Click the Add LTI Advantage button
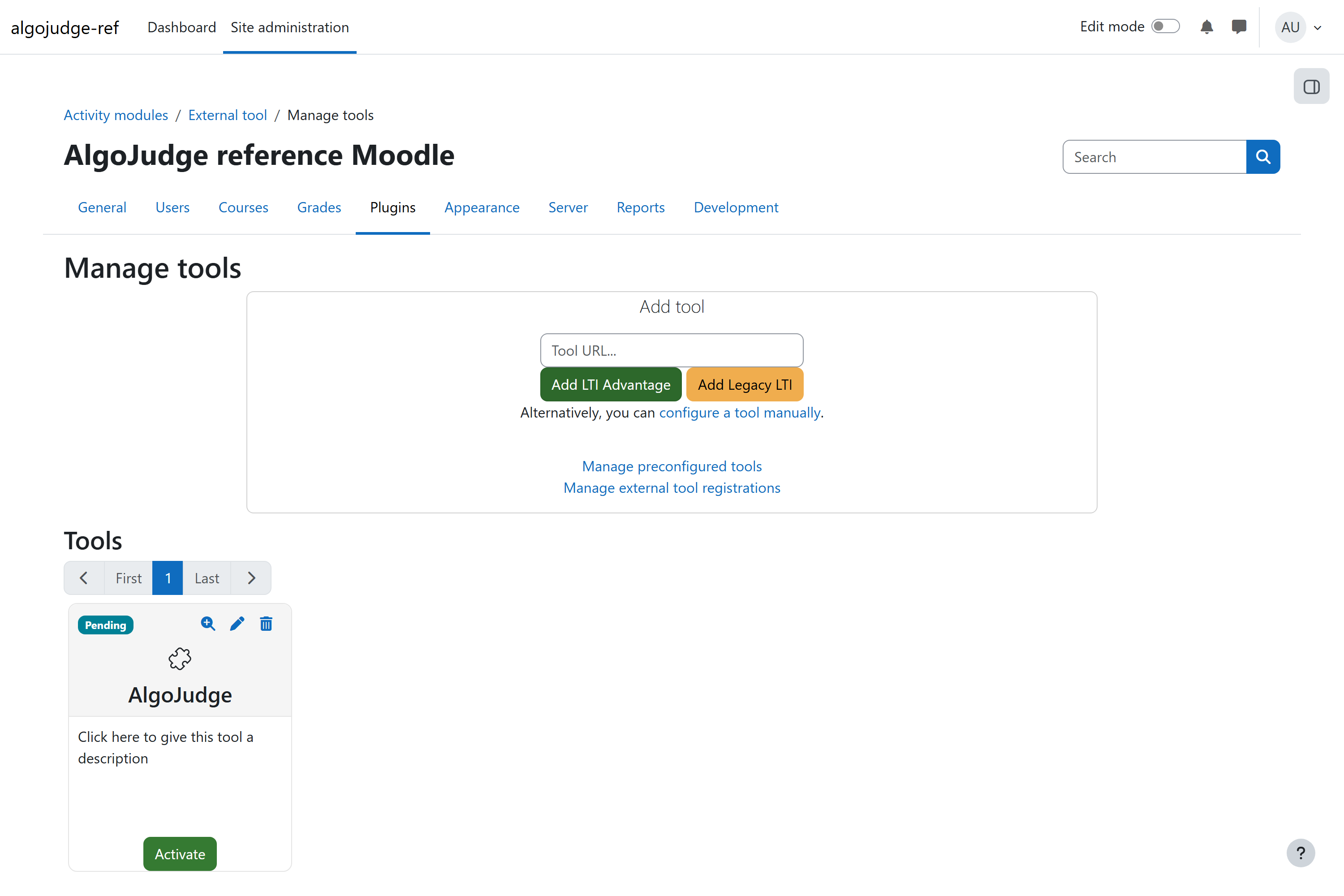1344x896 pixels. click(611, 384)
